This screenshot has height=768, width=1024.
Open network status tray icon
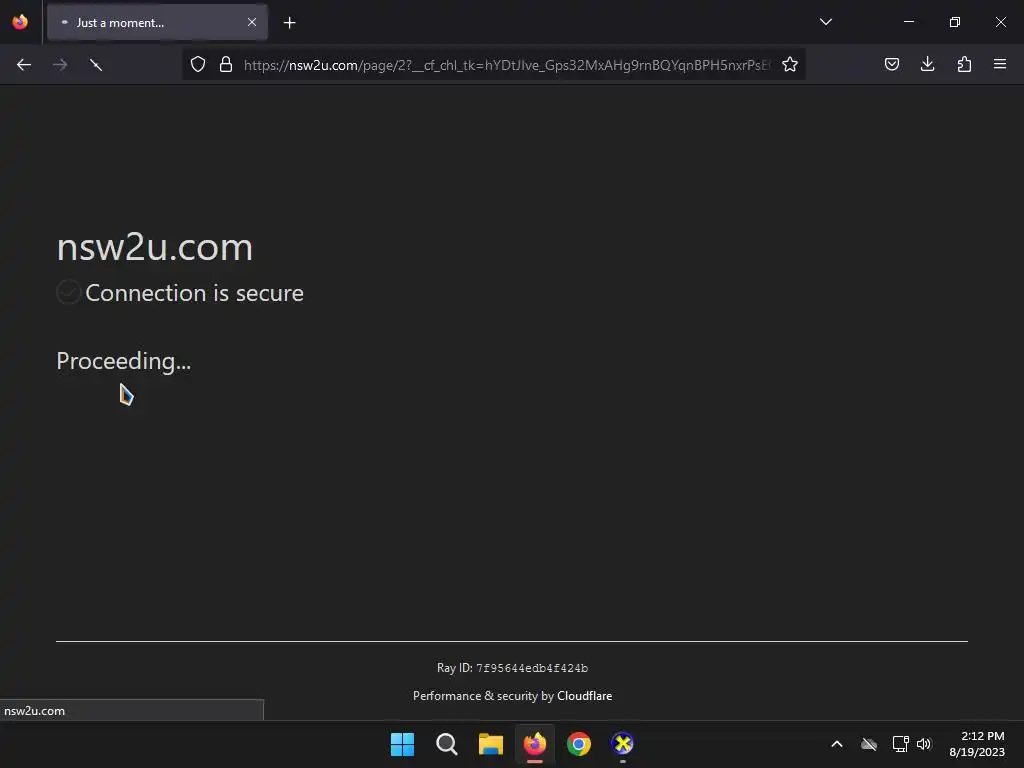point(901,744)
